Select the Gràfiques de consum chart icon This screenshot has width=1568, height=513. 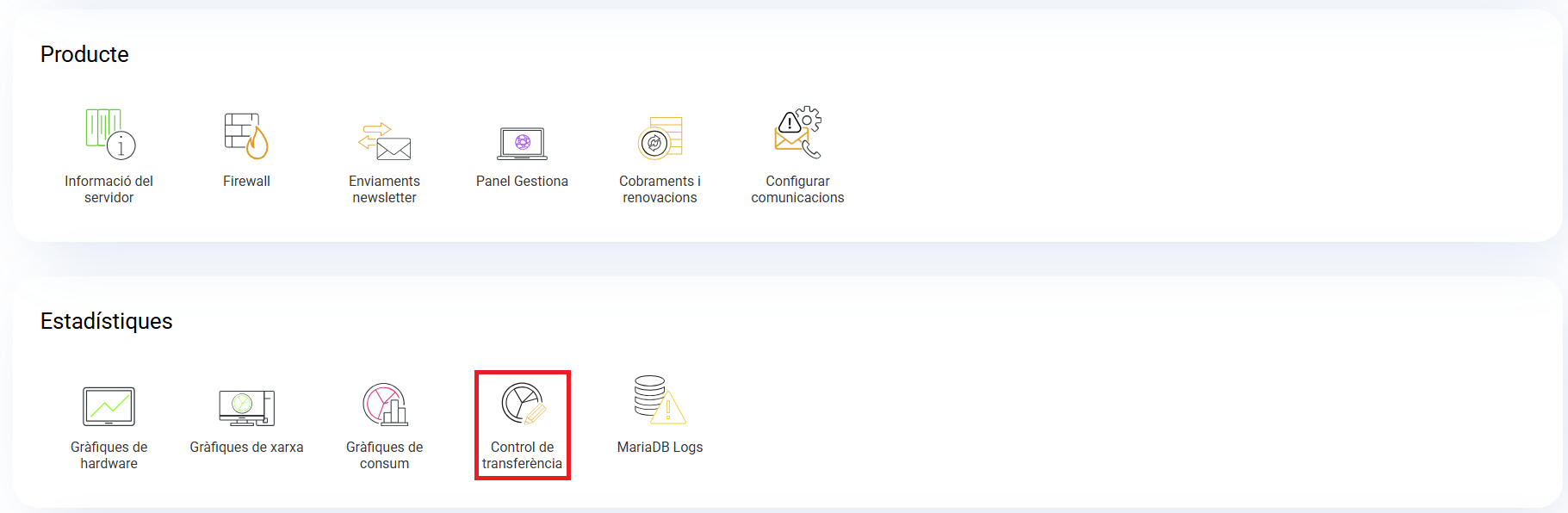[384, 405]
